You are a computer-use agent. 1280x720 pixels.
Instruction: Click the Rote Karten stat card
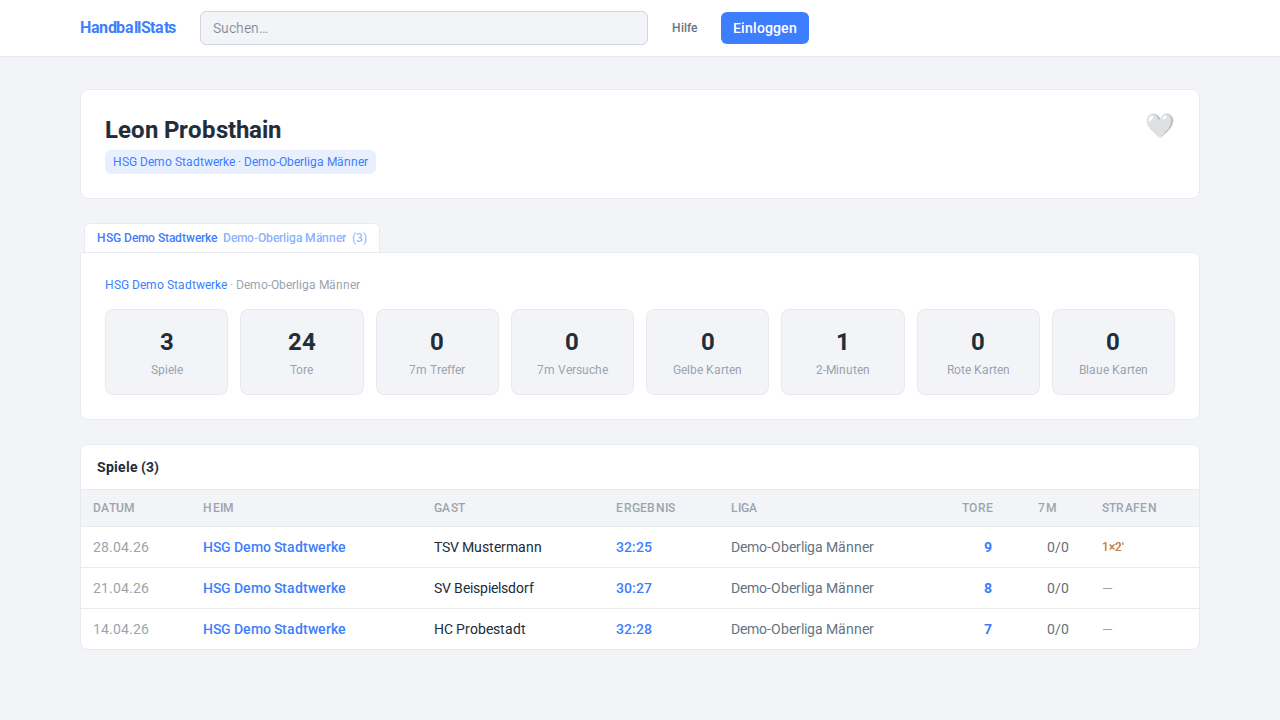[978, 352]
